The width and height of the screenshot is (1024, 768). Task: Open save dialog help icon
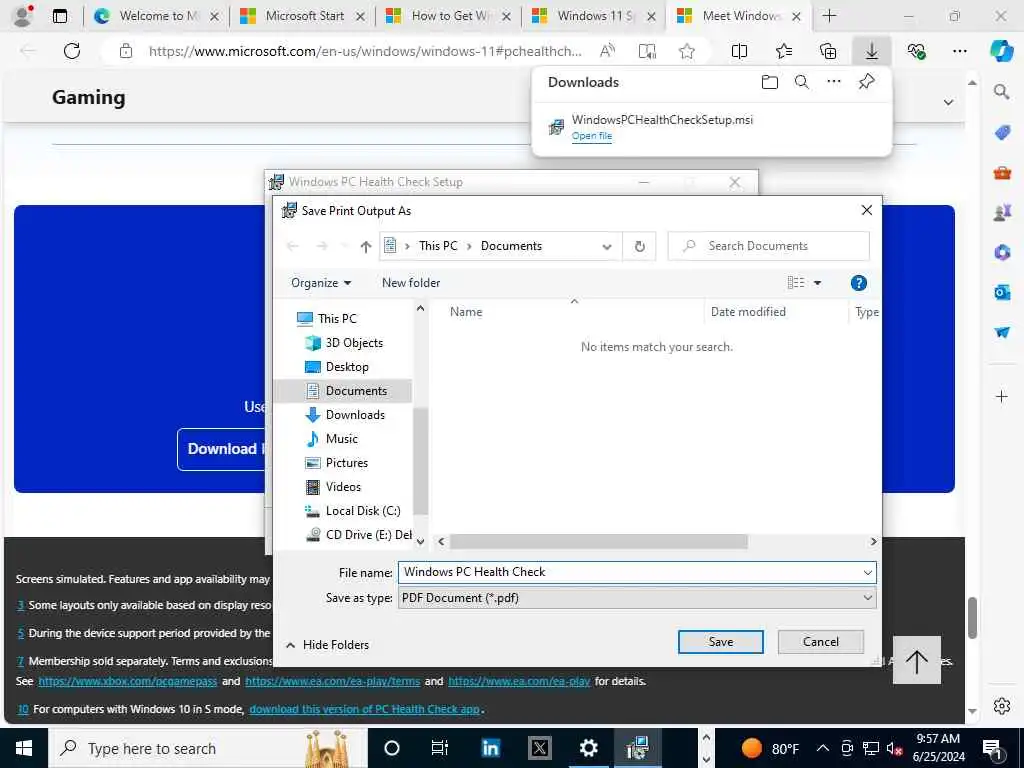pyautogui.click(x=859, y=283)
